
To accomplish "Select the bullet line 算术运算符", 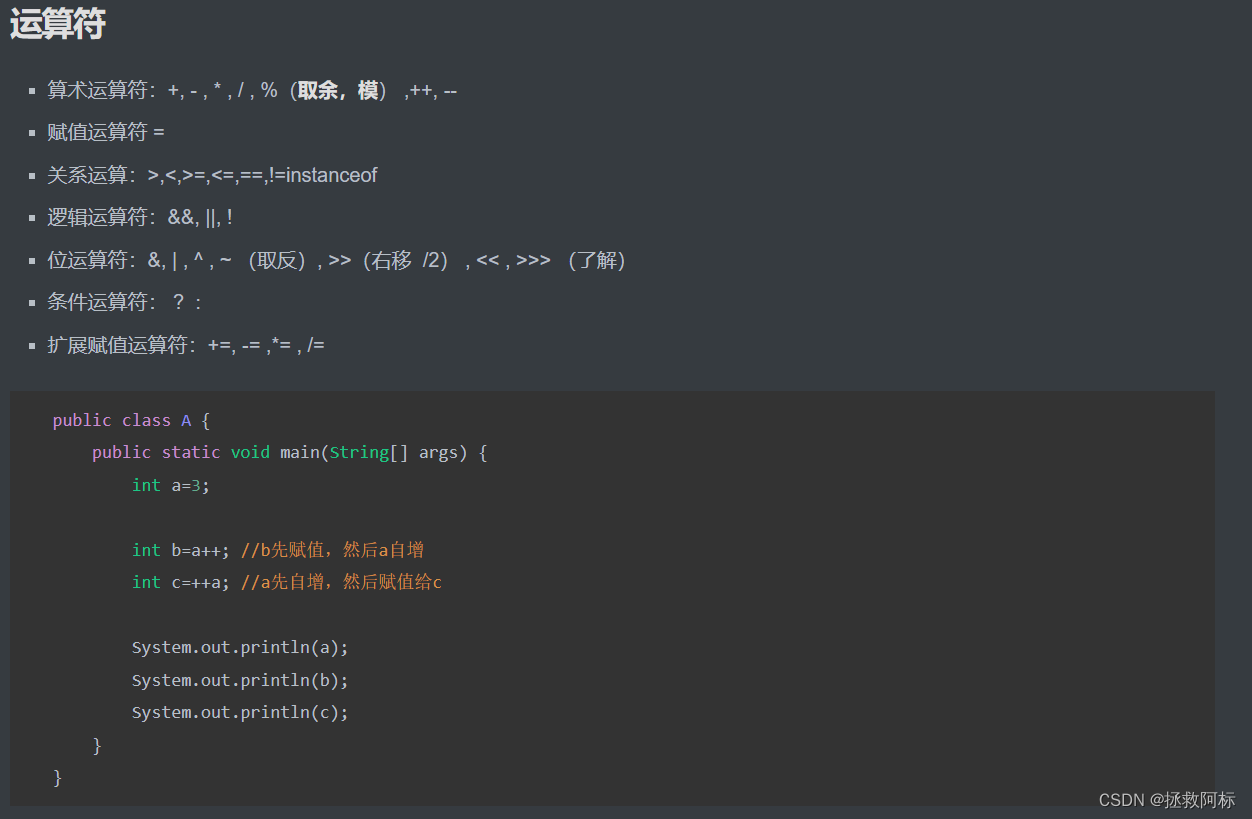I will (x=252, y=90).
